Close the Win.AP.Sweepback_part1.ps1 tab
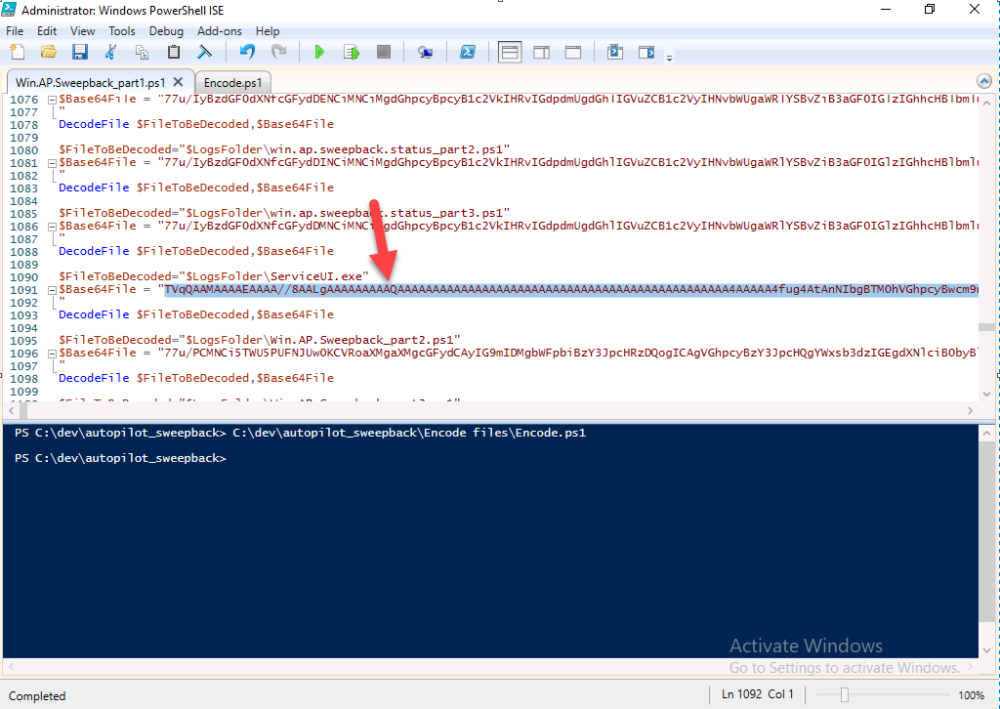 179,82
